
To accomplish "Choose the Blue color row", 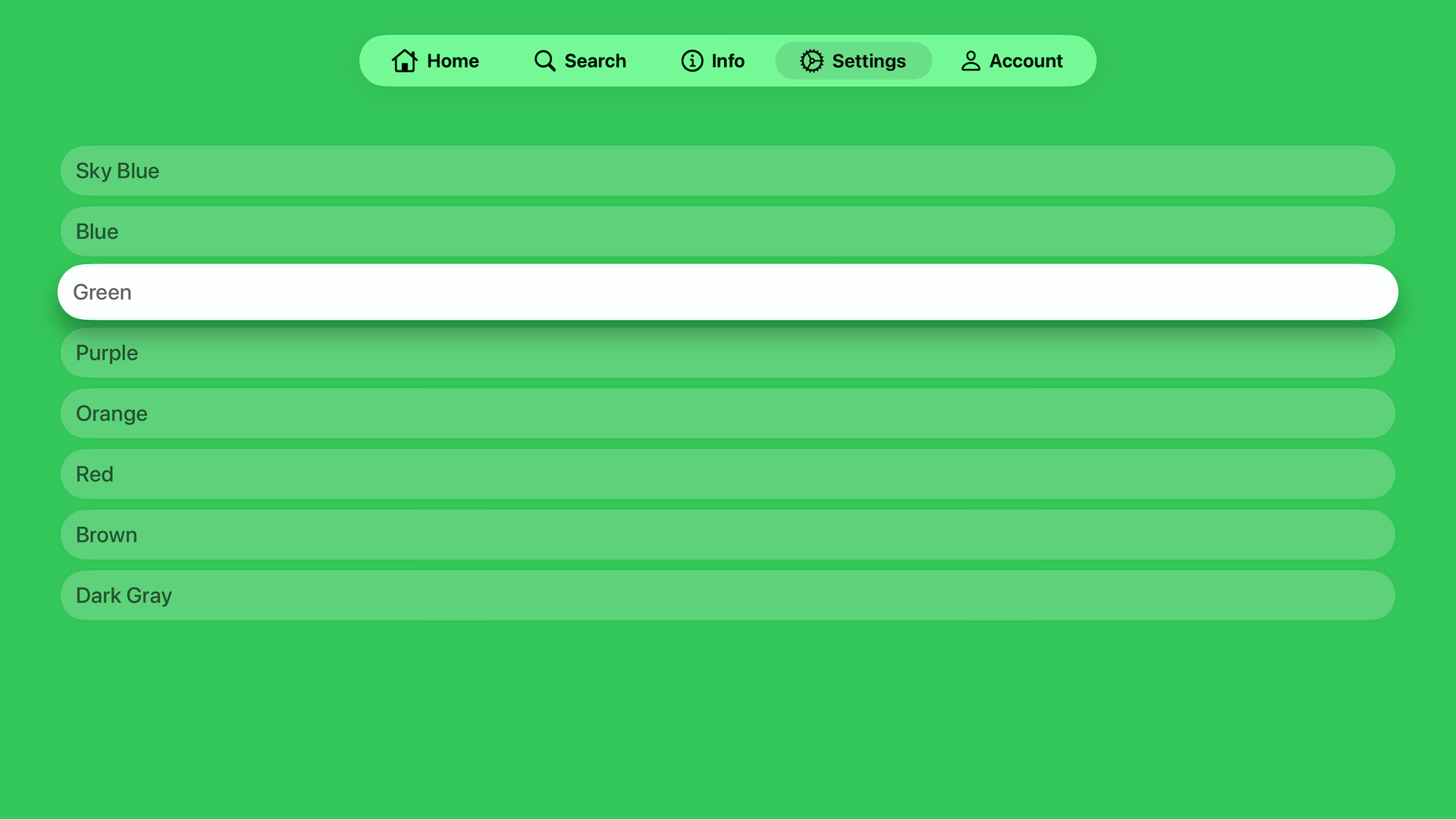I will (728, 231).
